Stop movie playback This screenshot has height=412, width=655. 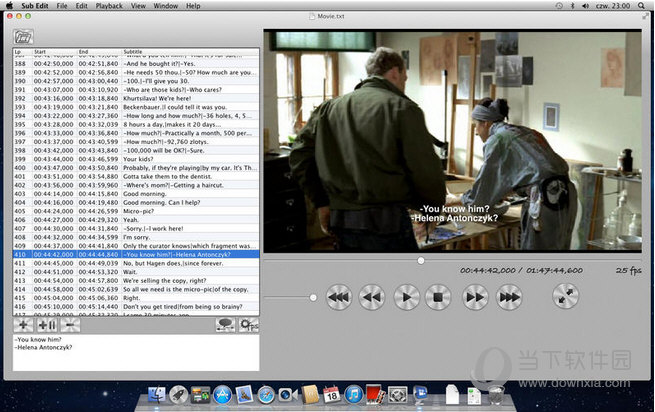pos(438,297)
